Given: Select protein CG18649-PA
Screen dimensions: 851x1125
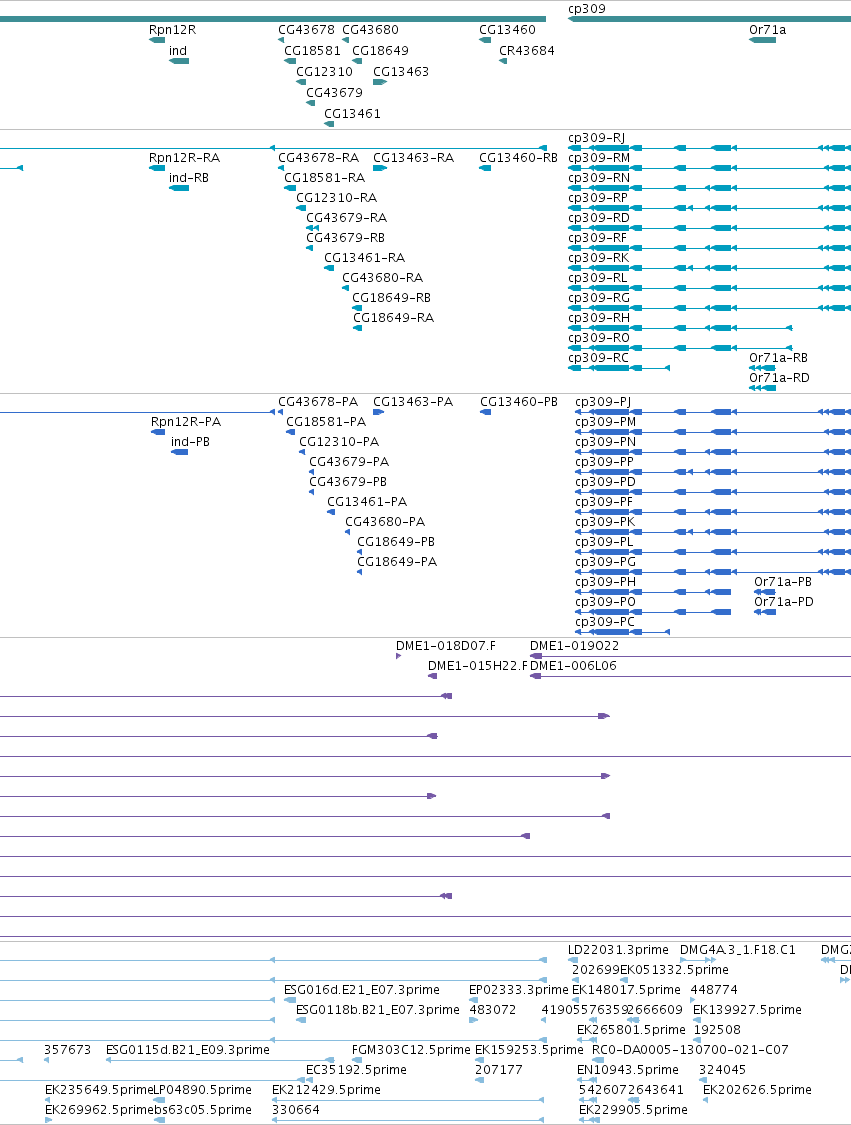Looking at the screenshot, I should click(397, 562).
